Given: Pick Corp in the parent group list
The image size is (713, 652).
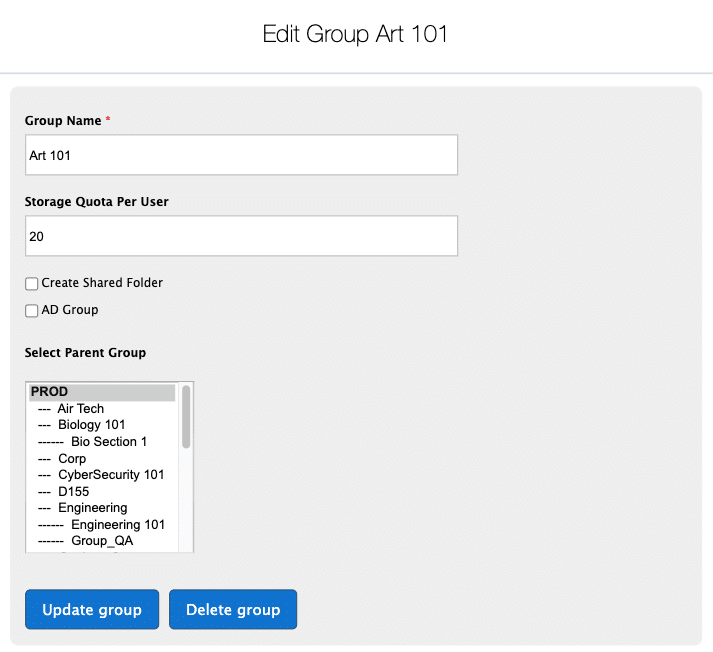Looking at the screenshot, I should [72, 459].
